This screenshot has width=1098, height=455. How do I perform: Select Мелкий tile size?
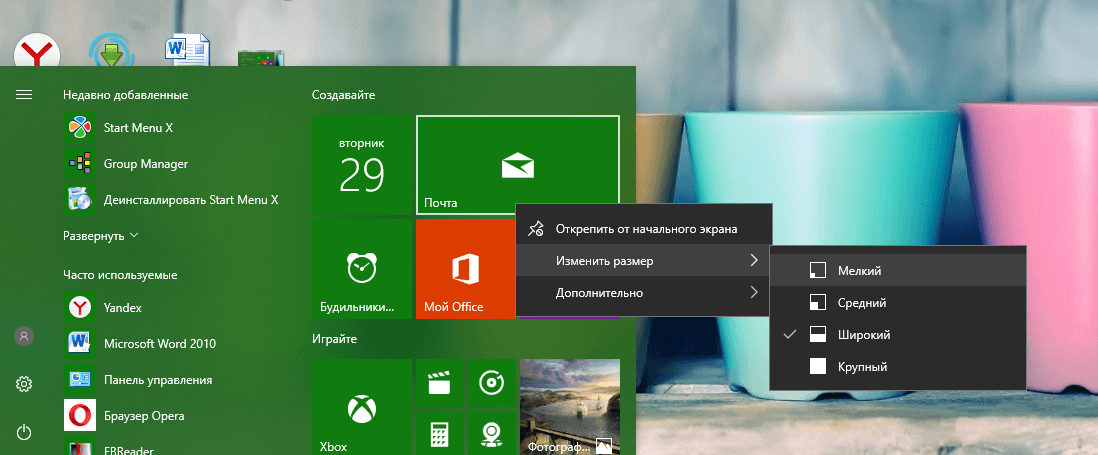pos(898,270)
